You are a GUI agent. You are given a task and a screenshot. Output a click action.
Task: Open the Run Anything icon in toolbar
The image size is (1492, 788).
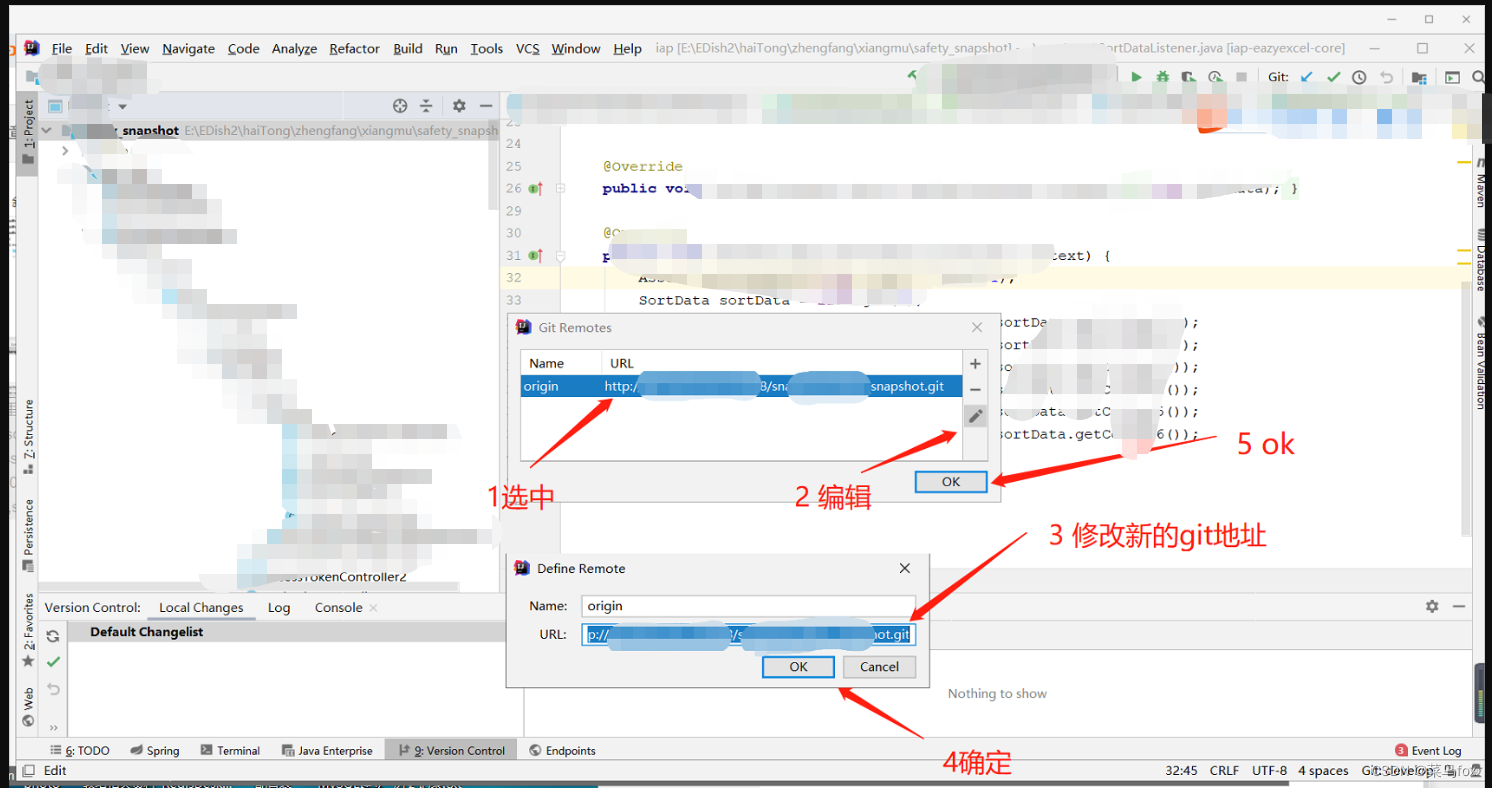click(1452, 77)
